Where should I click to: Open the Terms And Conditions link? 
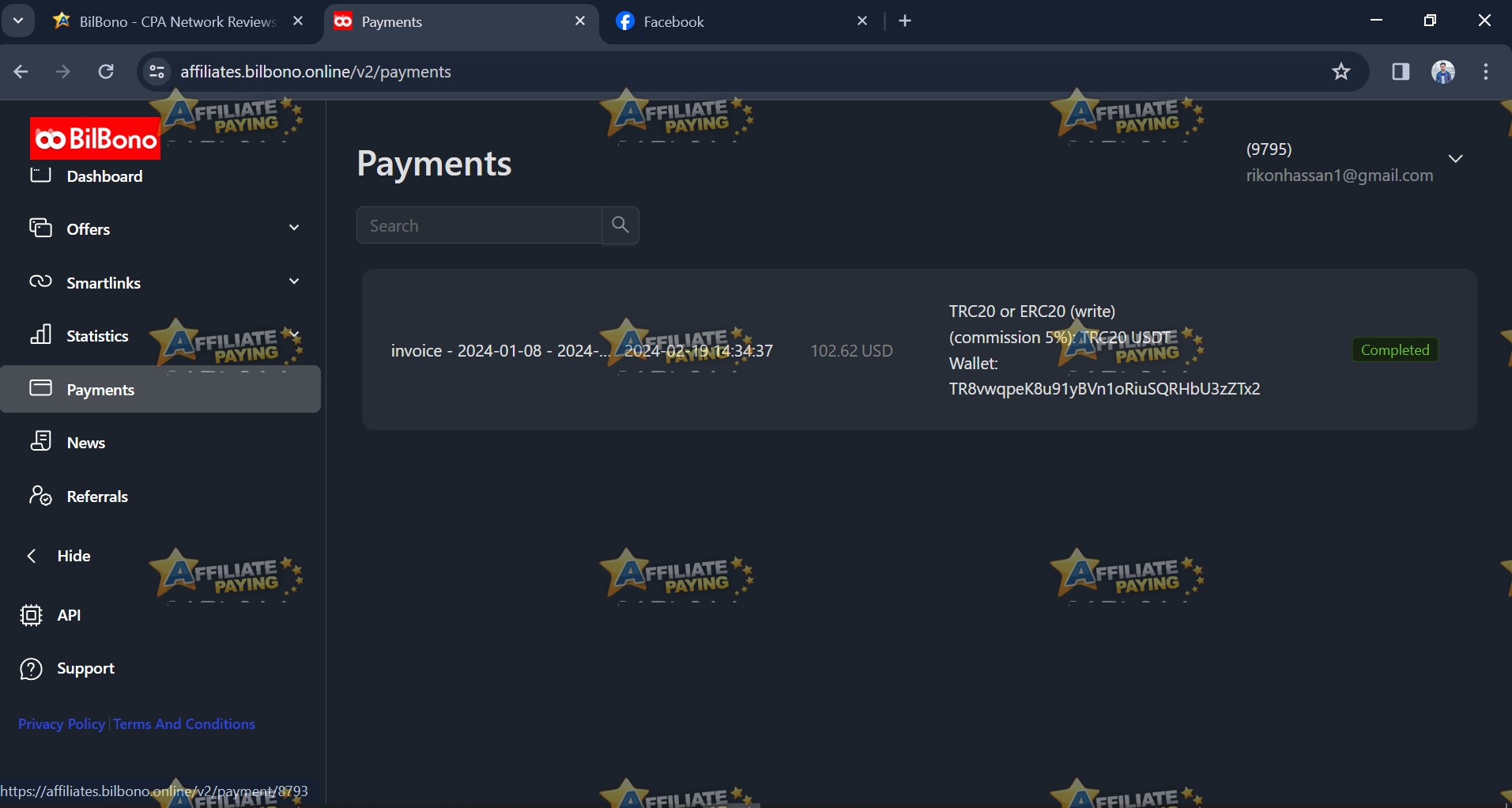(184, 724)
